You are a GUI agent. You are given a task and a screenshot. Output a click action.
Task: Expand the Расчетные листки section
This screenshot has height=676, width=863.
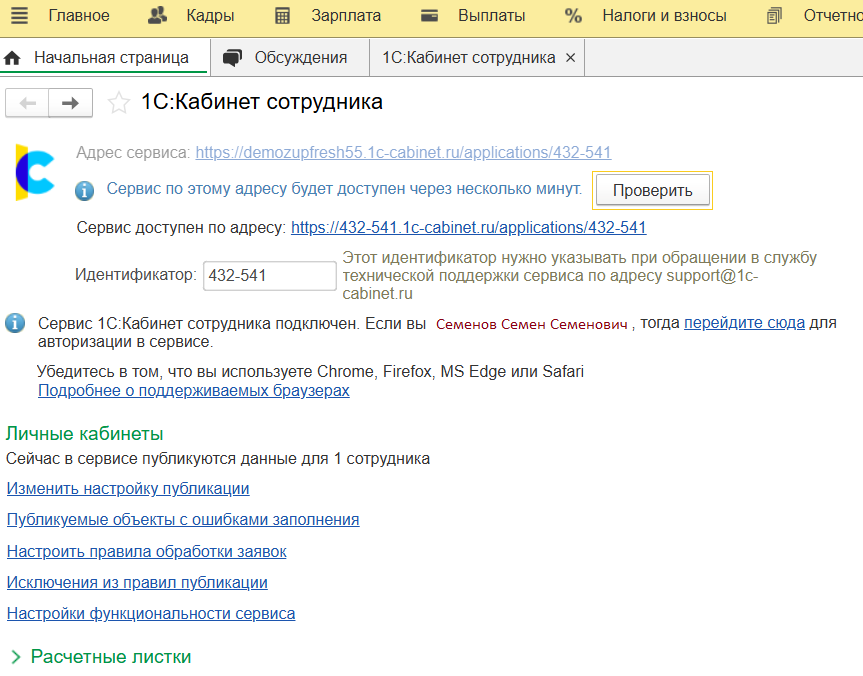pyautogui.click(x=101, y=656)
